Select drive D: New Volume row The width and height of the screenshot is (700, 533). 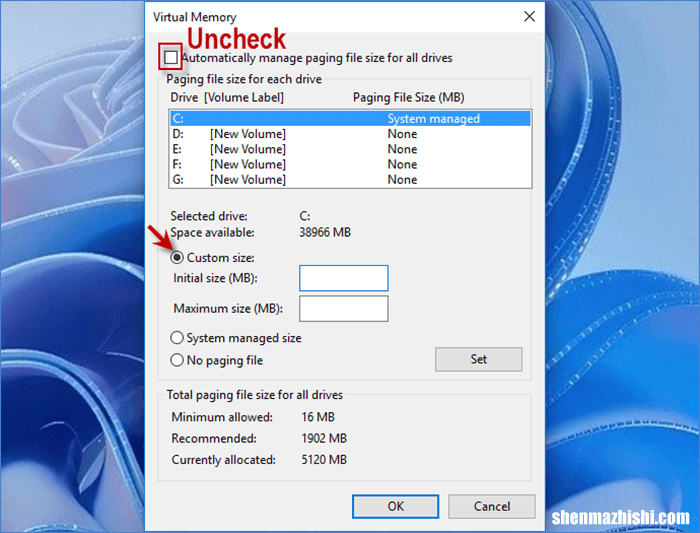pos(350,134)
